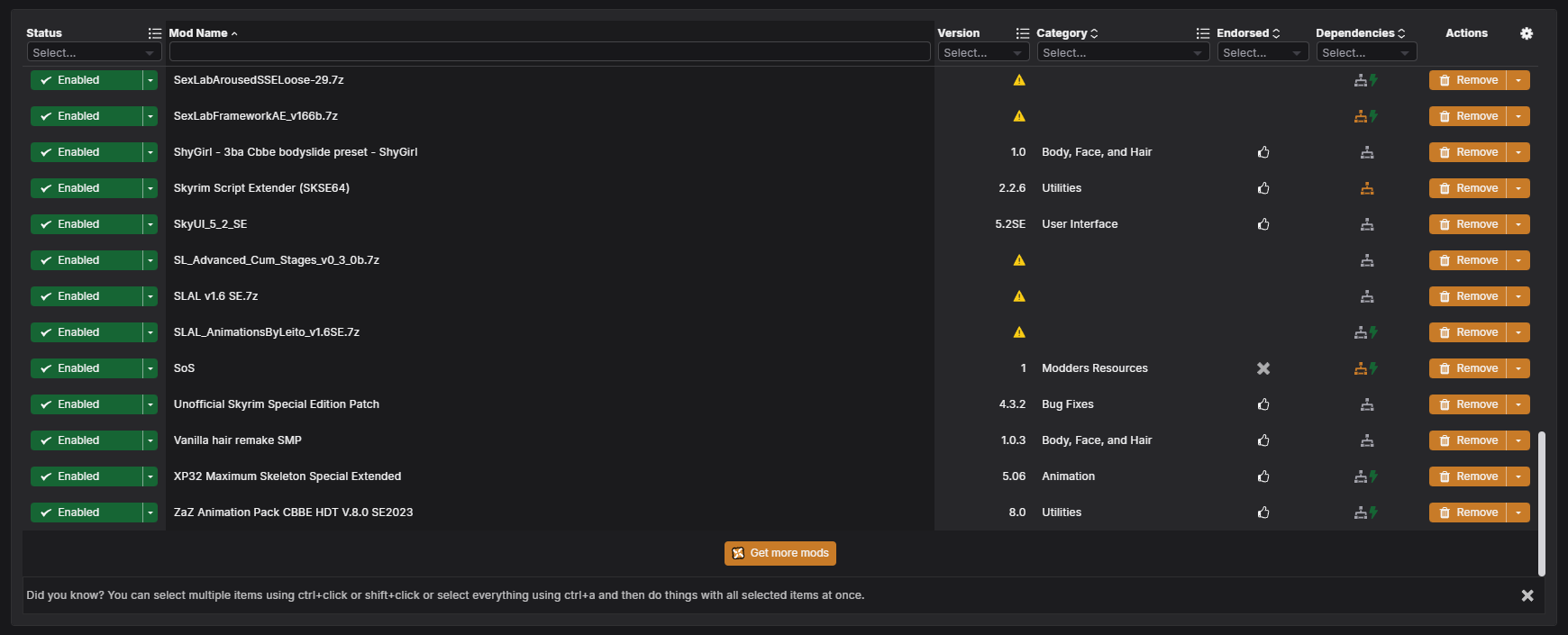This screenshot has width=1568, height=635.
Task: Click the Version column header
Action: (x=958, y=33)
